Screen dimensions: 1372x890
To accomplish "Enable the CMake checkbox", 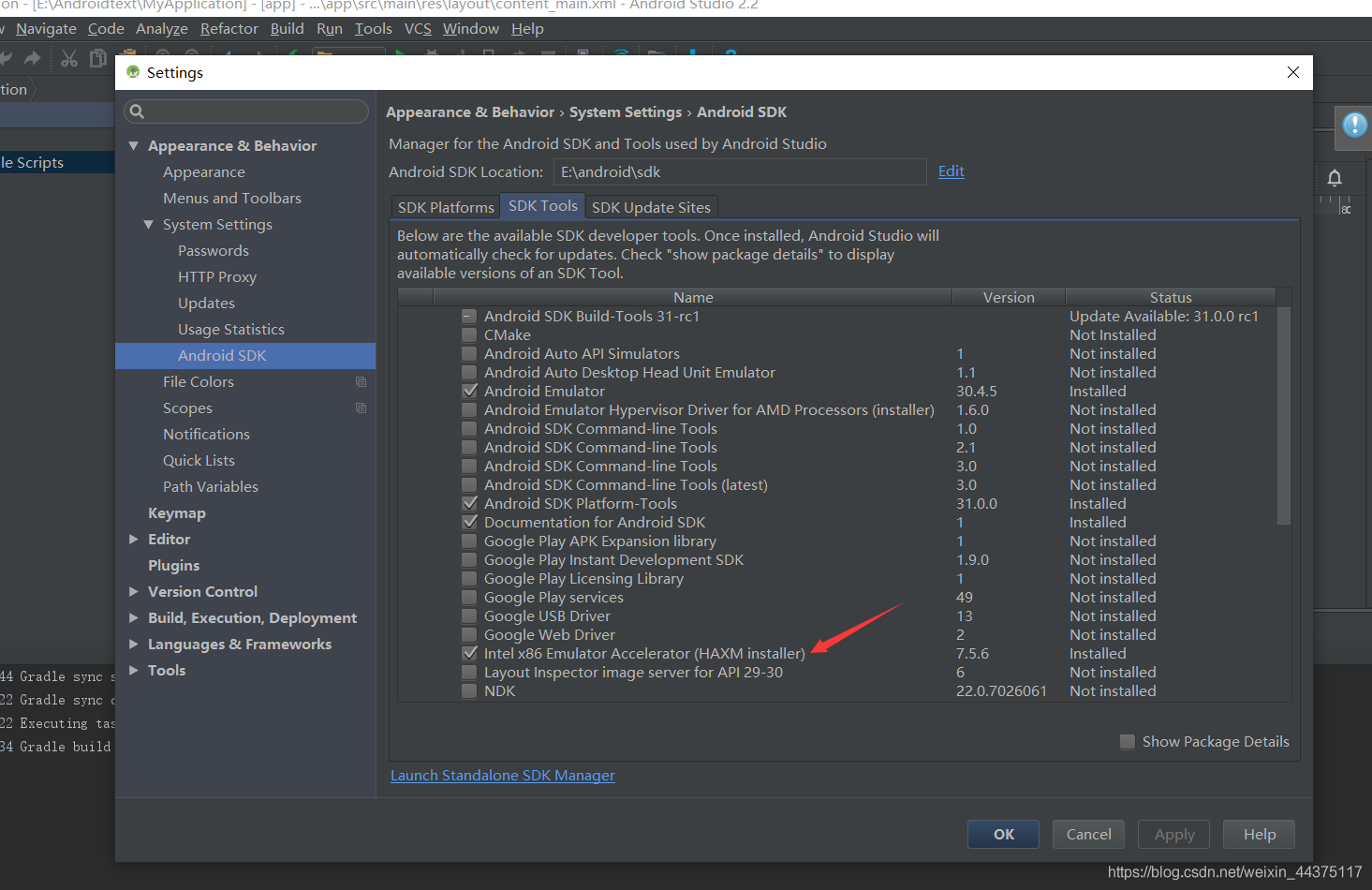I will click(x=469, y=335).
